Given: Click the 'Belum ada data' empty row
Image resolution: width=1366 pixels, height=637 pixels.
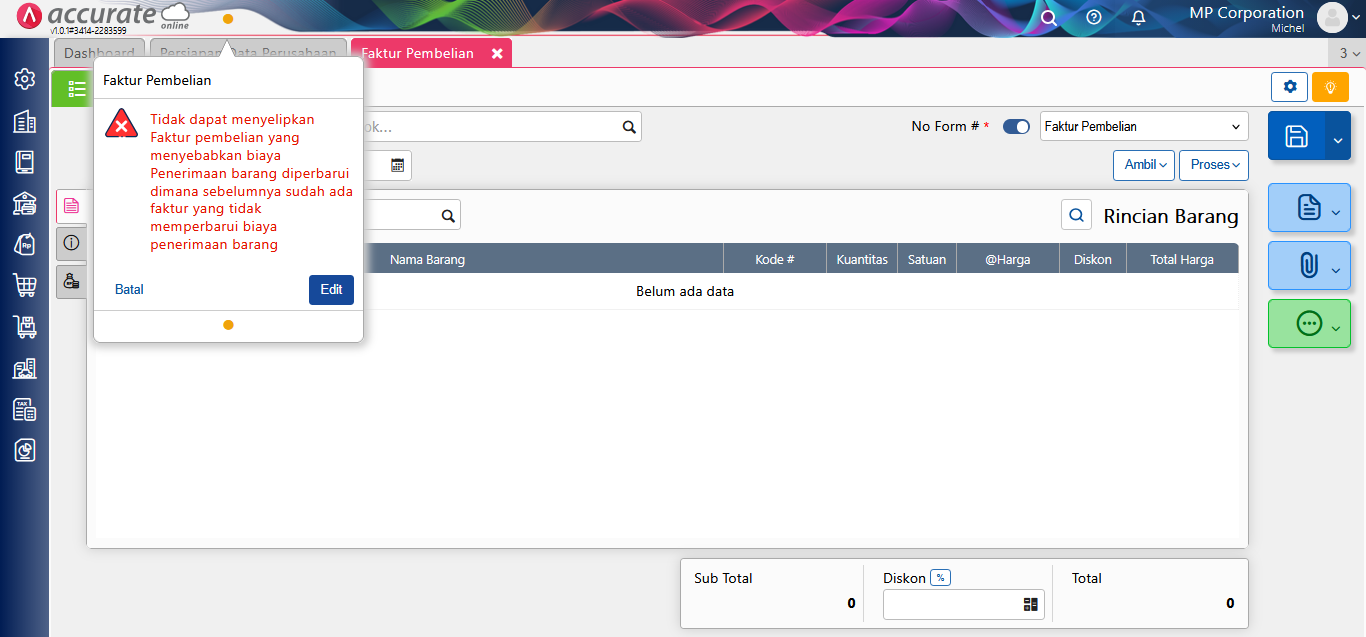Looking at the screenshot, I should [x=685, y=292].
